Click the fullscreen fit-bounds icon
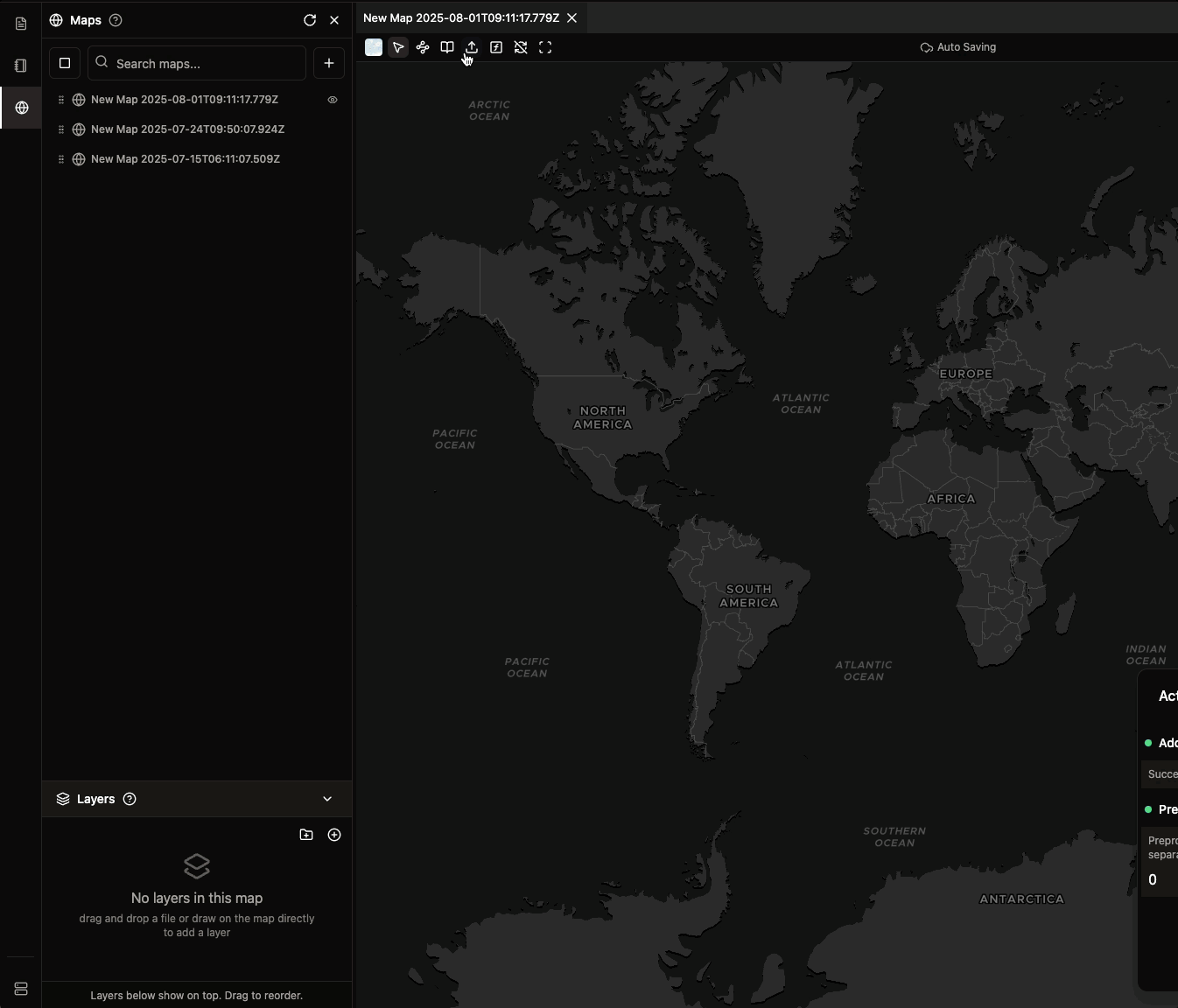Image resolution: width=1178 pixels, height=1008 pixels. [x=545, y=47]
